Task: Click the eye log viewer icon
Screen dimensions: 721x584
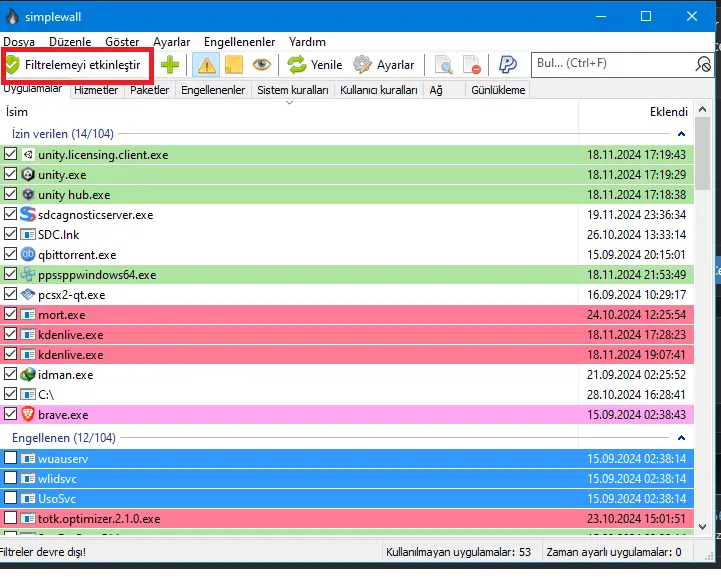Action: [261, 64]
